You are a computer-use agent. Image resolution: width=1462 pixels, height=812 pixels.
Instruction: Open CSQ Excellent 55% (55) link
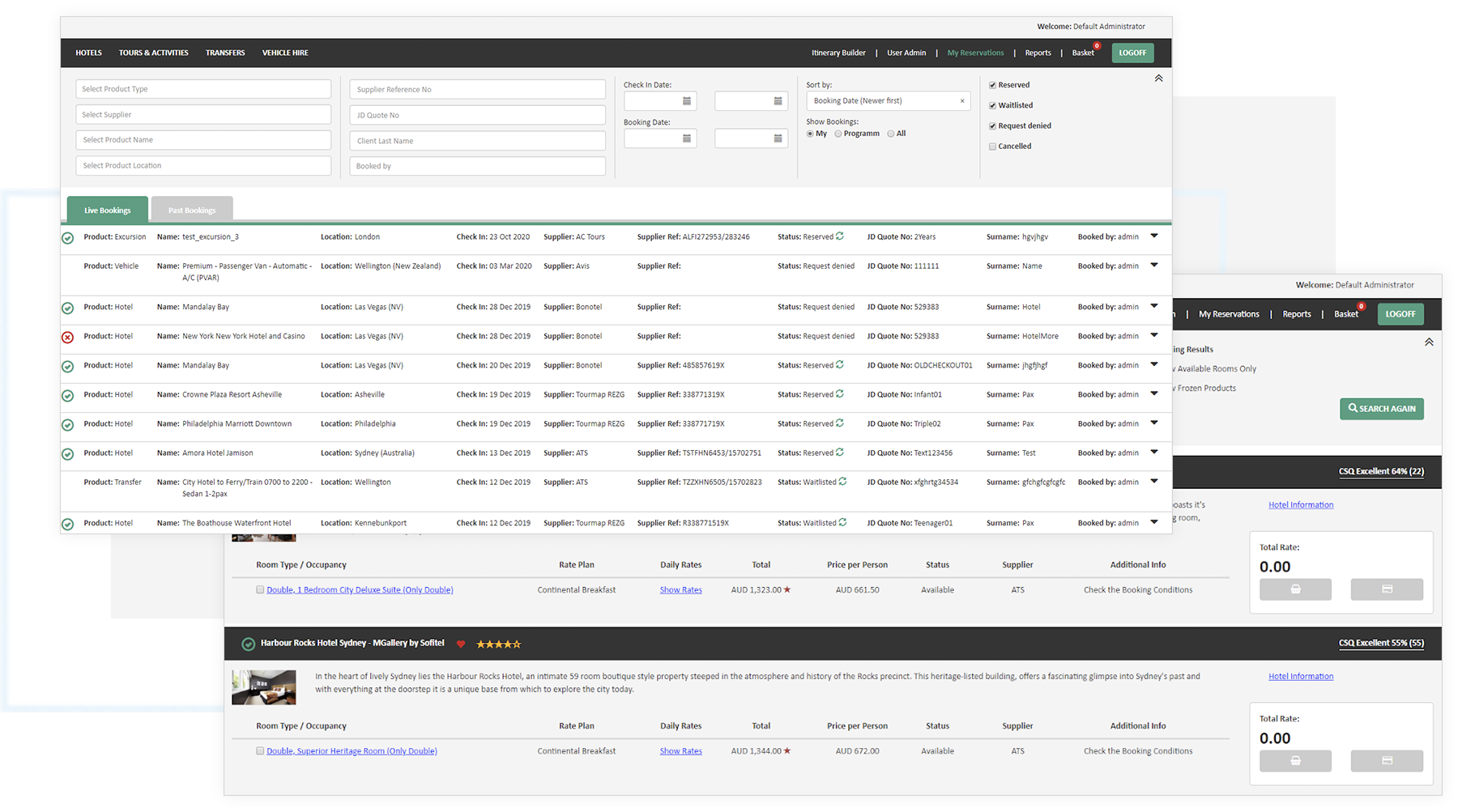click(1381, 643)
